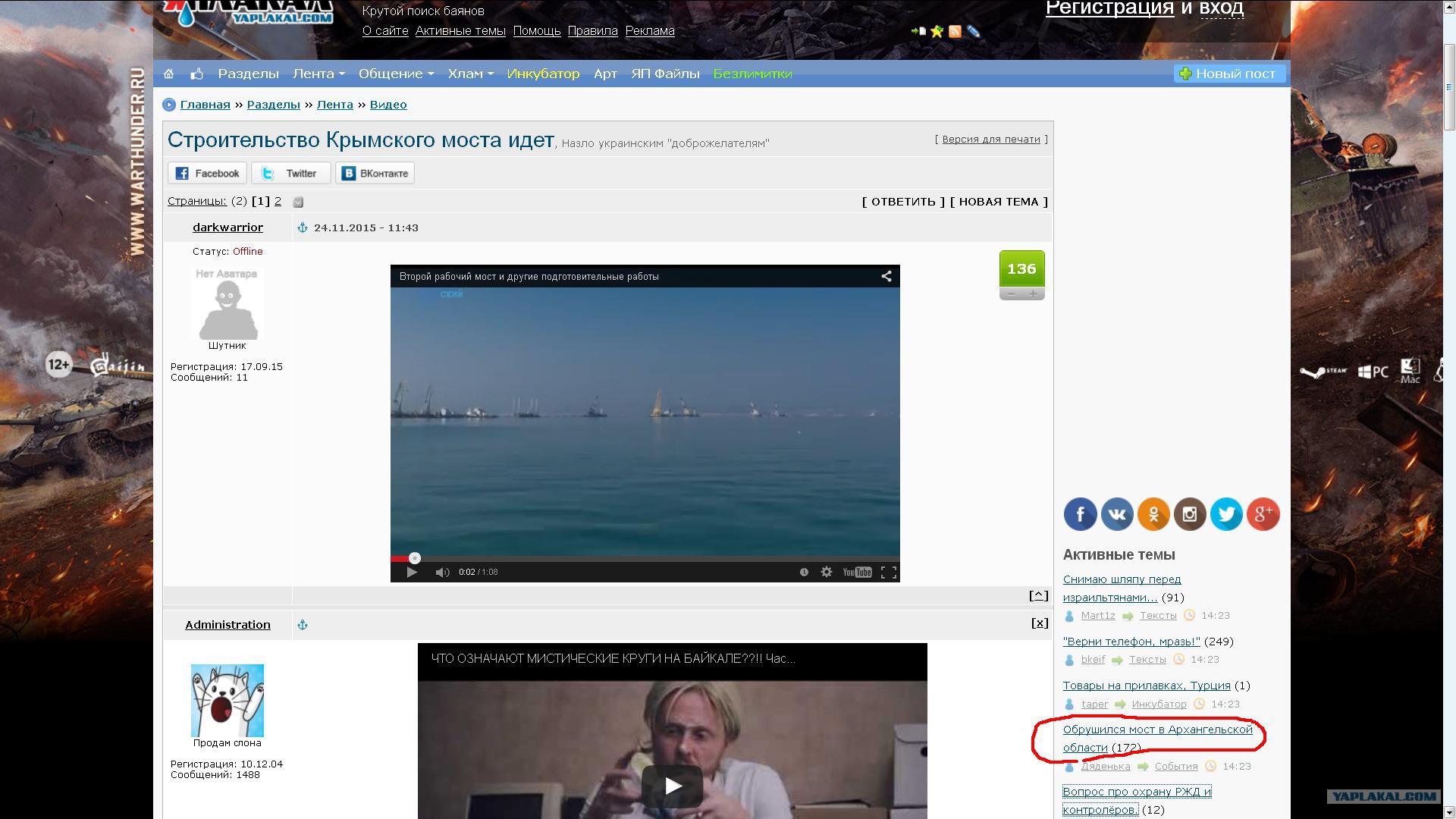
Task: Click the home icon in navigation bar
Action: [x=169, y=74]
